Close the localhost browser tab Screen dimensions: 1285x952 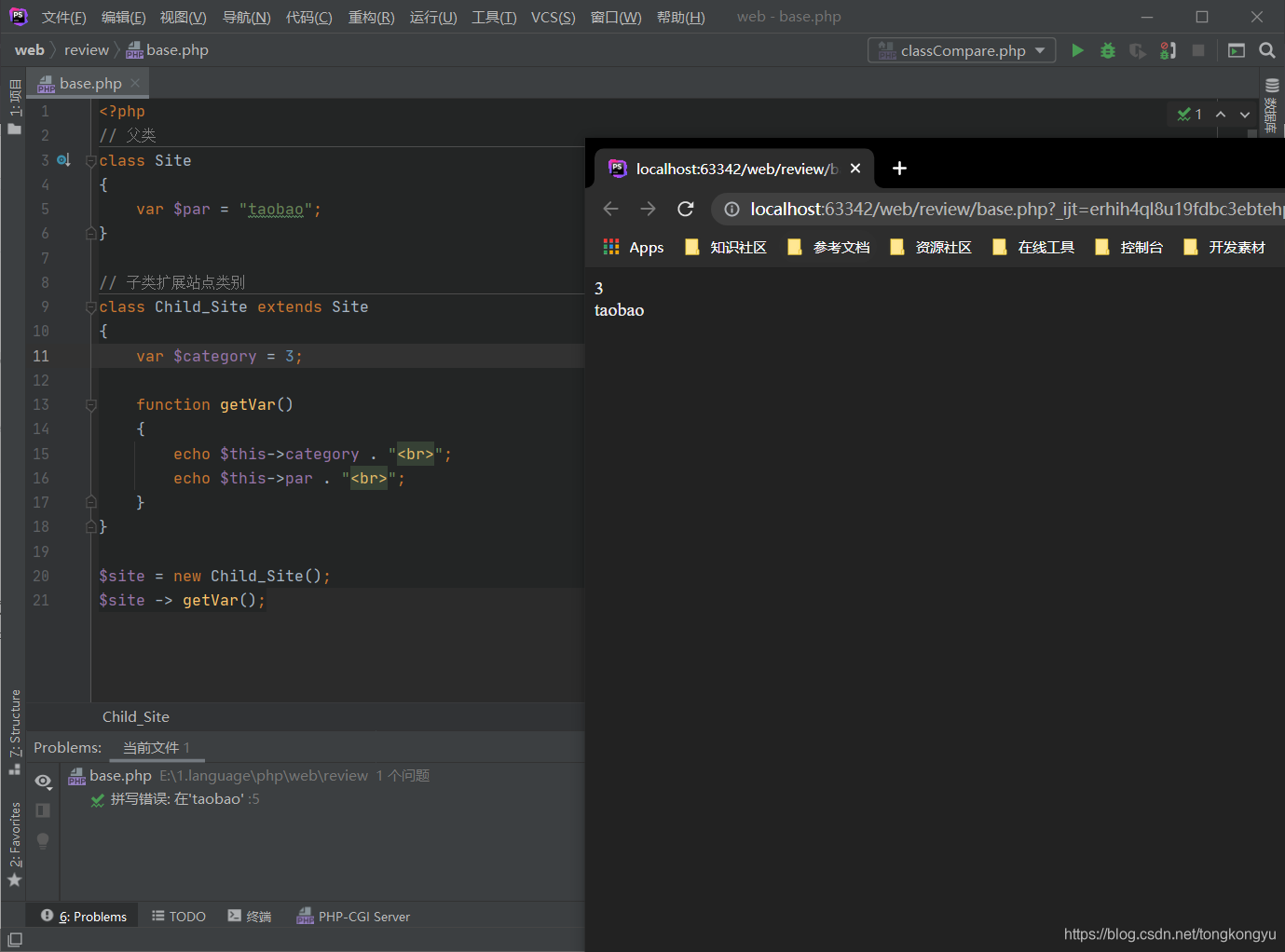coord(855,169)
